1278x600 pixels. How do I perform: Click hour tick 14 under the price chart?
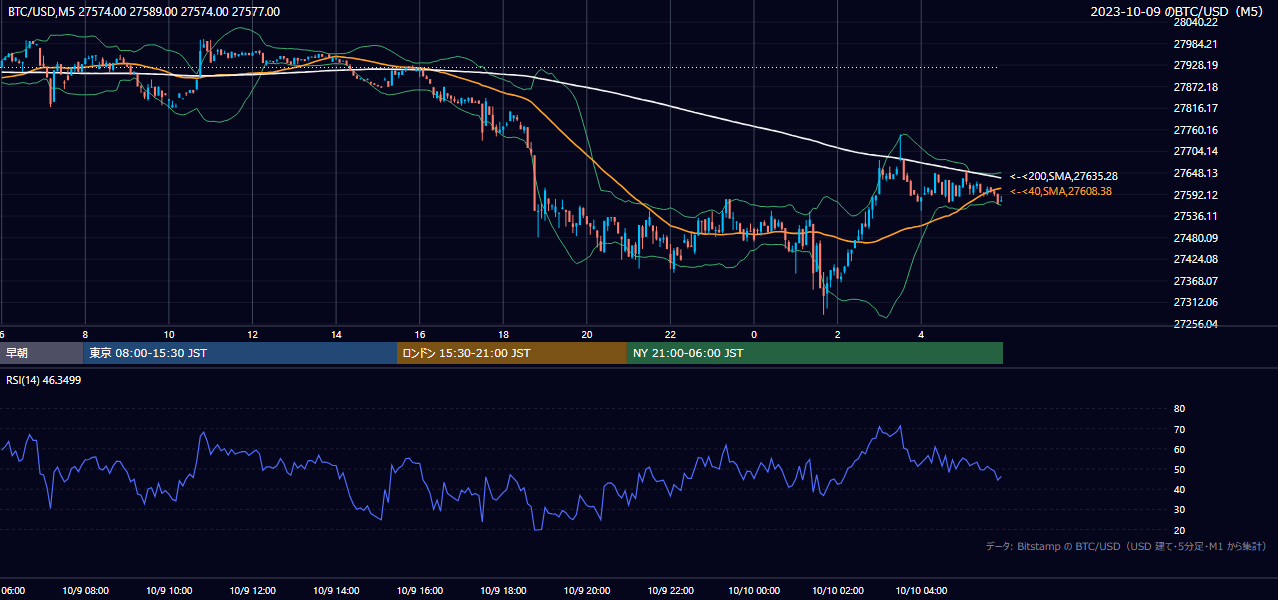click(336, 334)
